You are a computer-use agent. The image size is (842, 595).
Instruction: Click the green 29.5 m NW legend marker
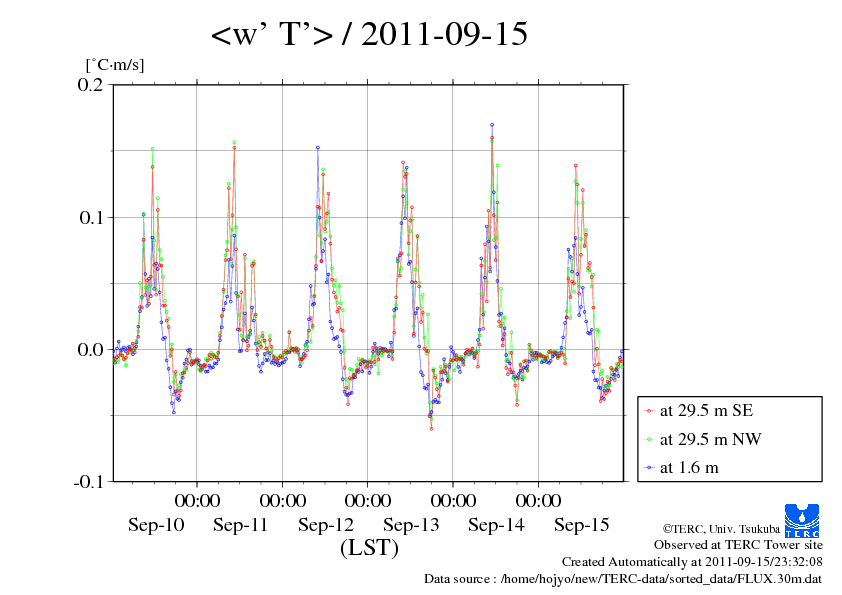coord(649,440)
